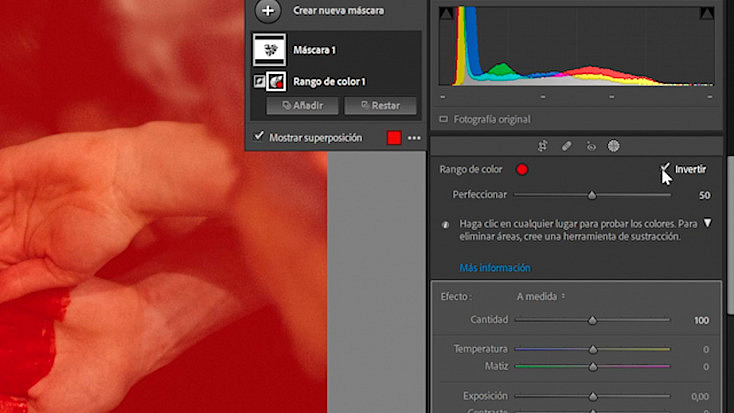Click the Temperatura slider handle
This screenshot has width=734, height=413.
593,349
